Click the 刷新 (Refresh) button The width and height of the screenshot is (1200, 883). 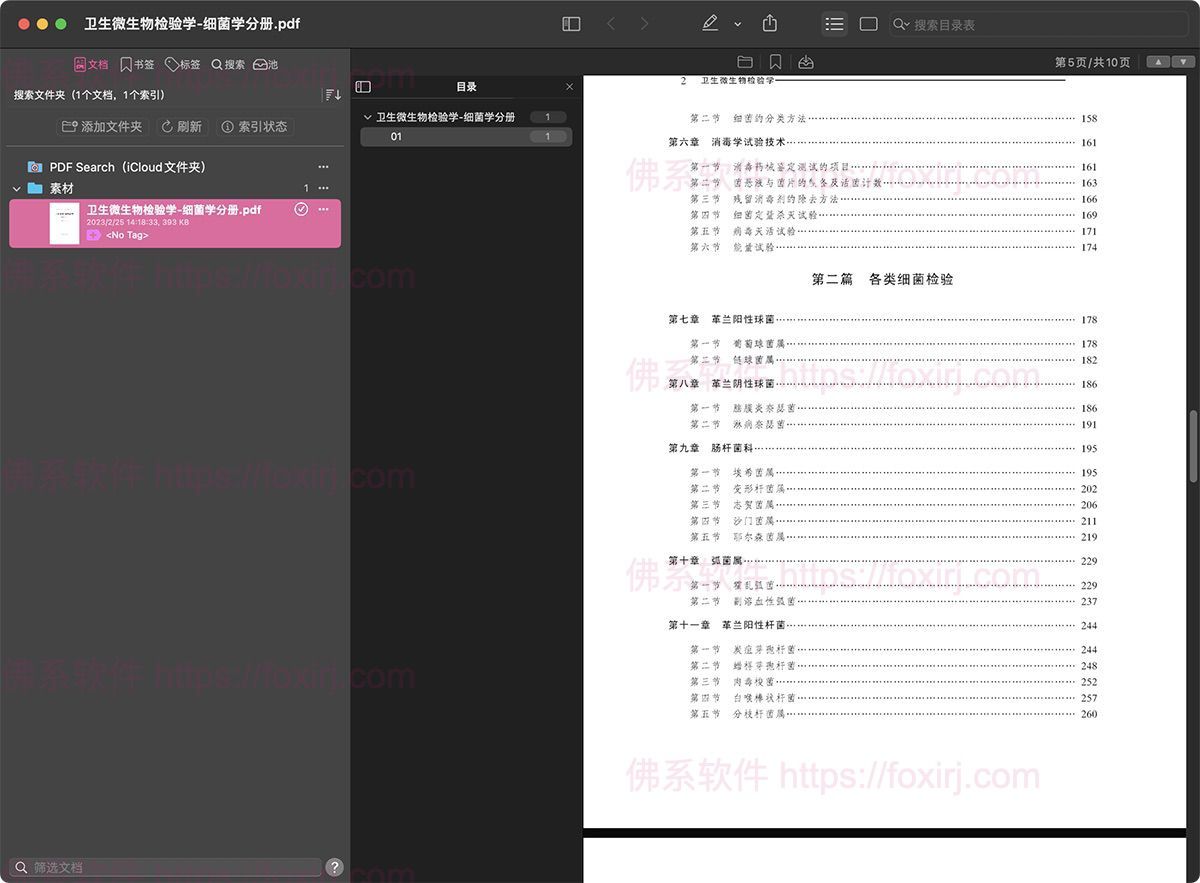click(182, 126)
